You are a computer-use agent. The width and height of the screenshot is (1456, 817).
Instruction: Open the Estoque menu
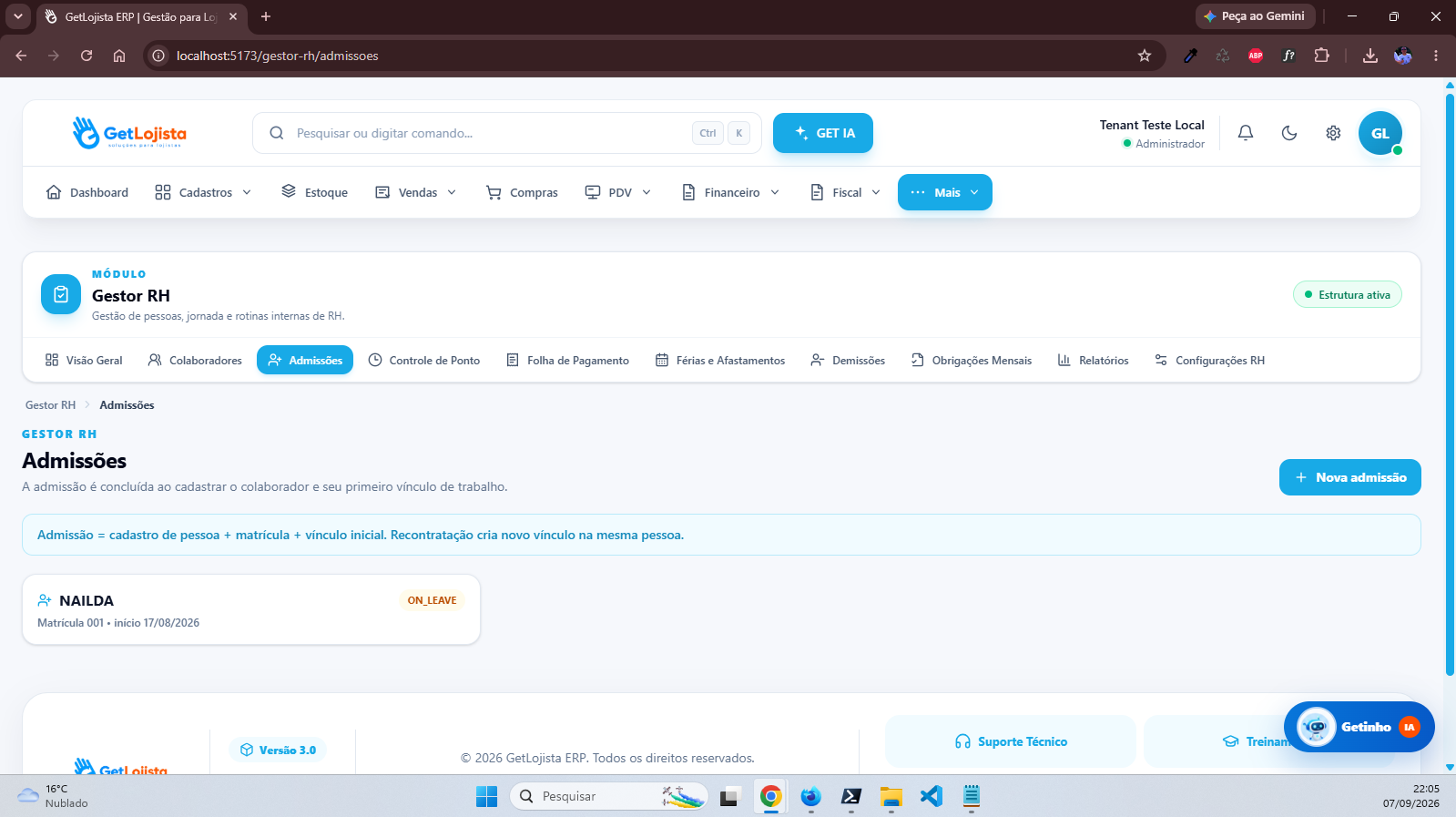[315, 192]
